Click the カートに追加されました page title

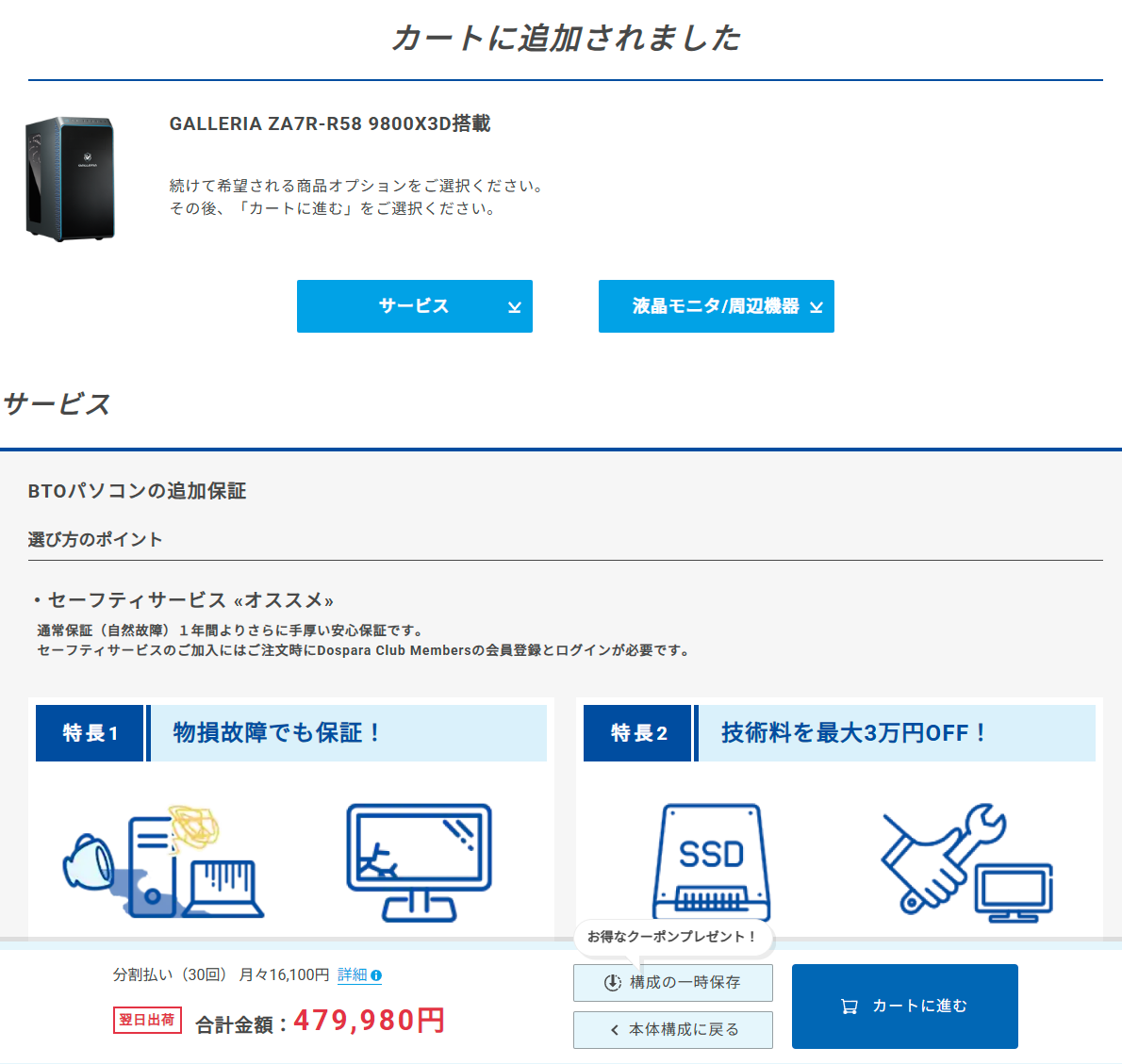click(x=566, y=38)
